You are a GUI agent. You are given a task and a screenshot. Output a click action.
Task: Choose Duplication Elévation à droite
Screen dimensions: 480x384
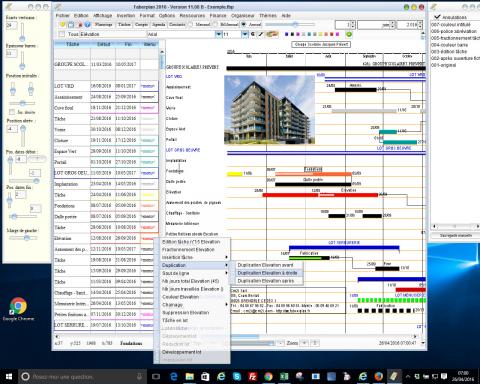pyautogui.click(x=267, y=273)
